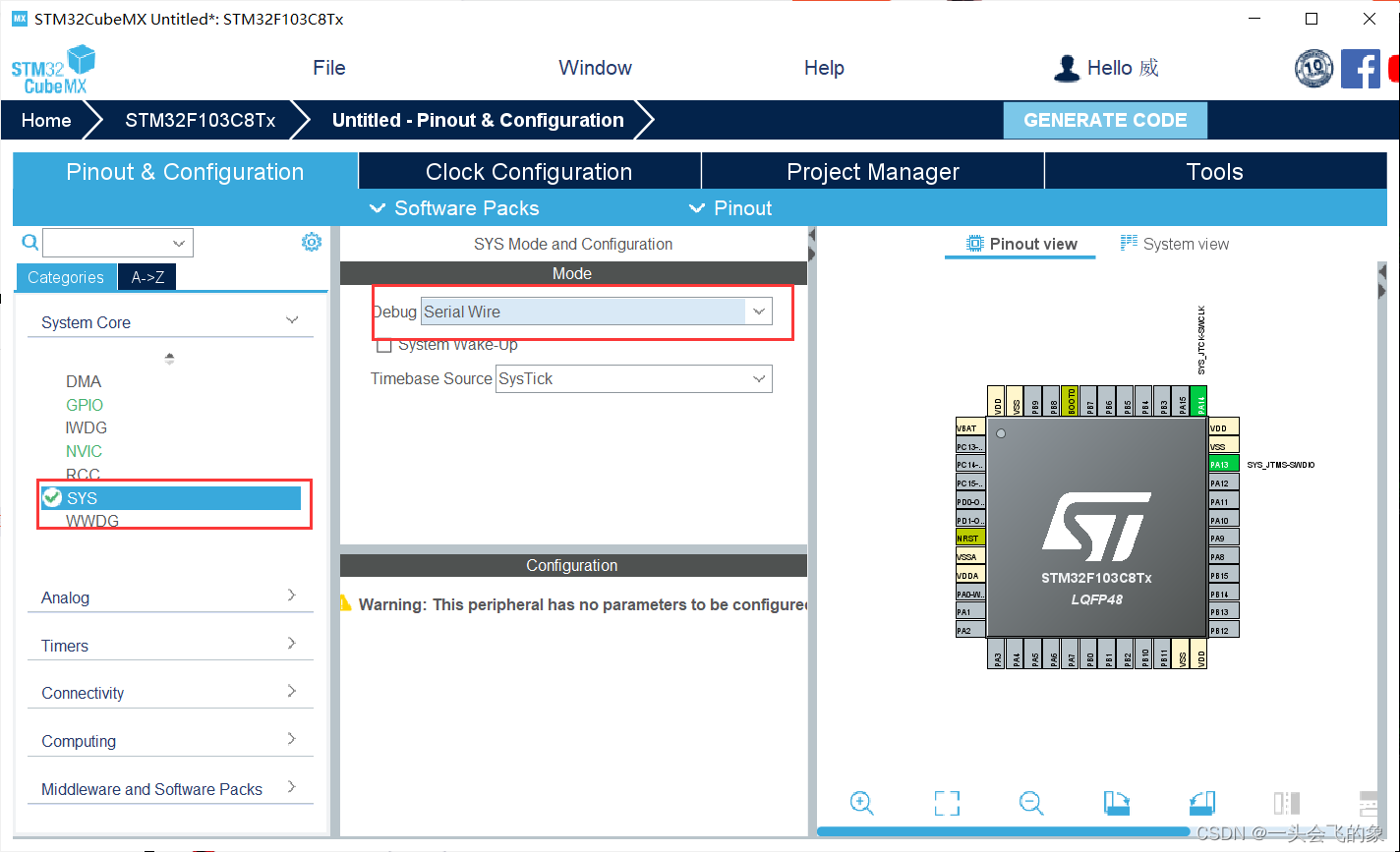This screenshot has width=1400, height=852.
Task: Rotate the chip counterclockwise using the rotate icon
Action: coord(1200,803)
